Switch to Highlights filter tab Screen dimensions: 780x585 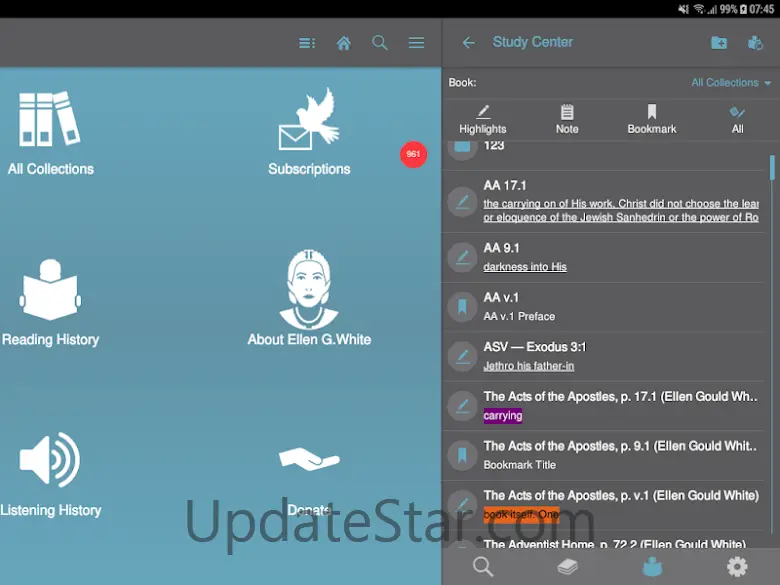[483, 119]
